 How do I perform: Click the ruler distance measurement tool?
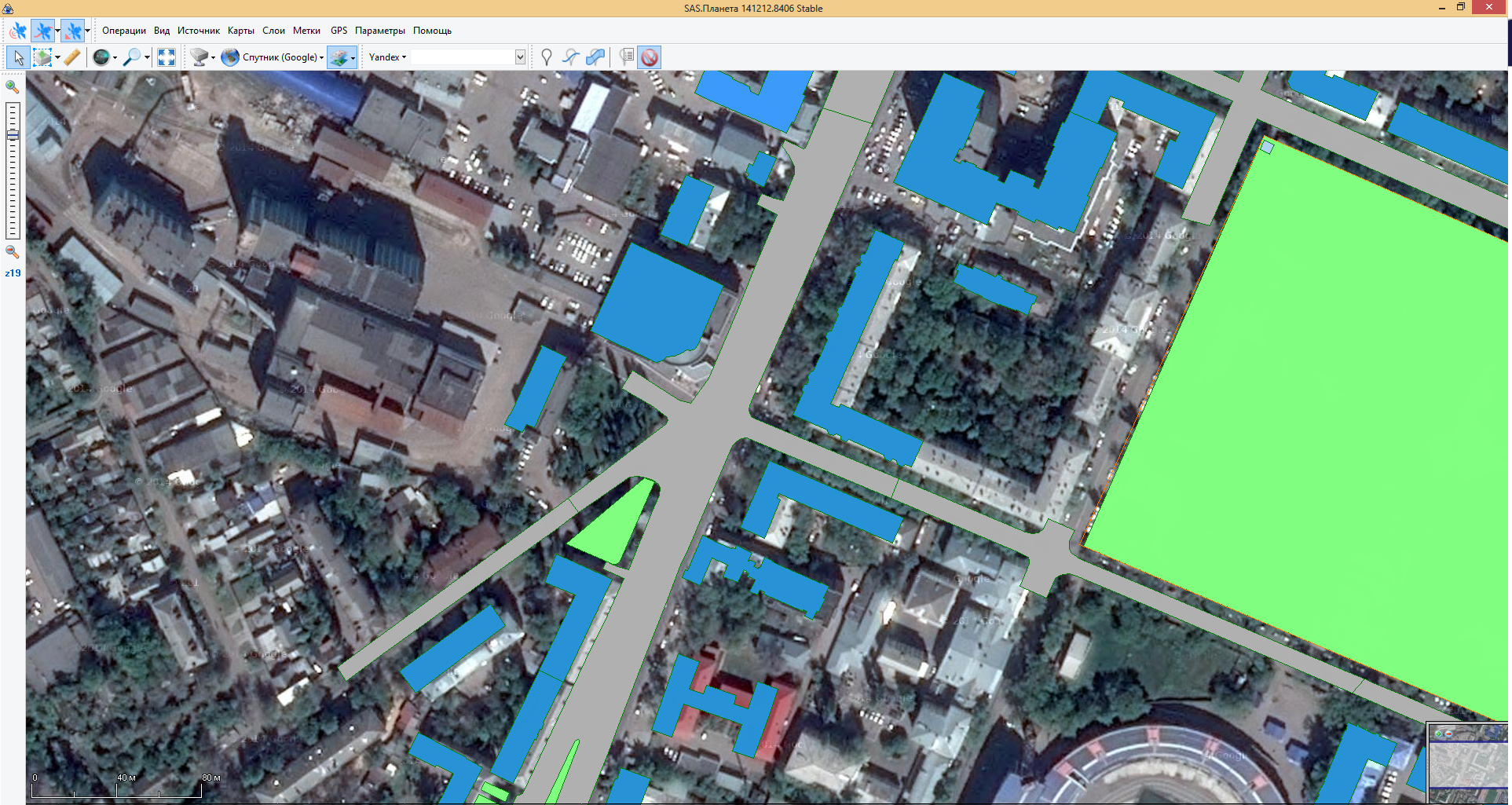[72, 57]
